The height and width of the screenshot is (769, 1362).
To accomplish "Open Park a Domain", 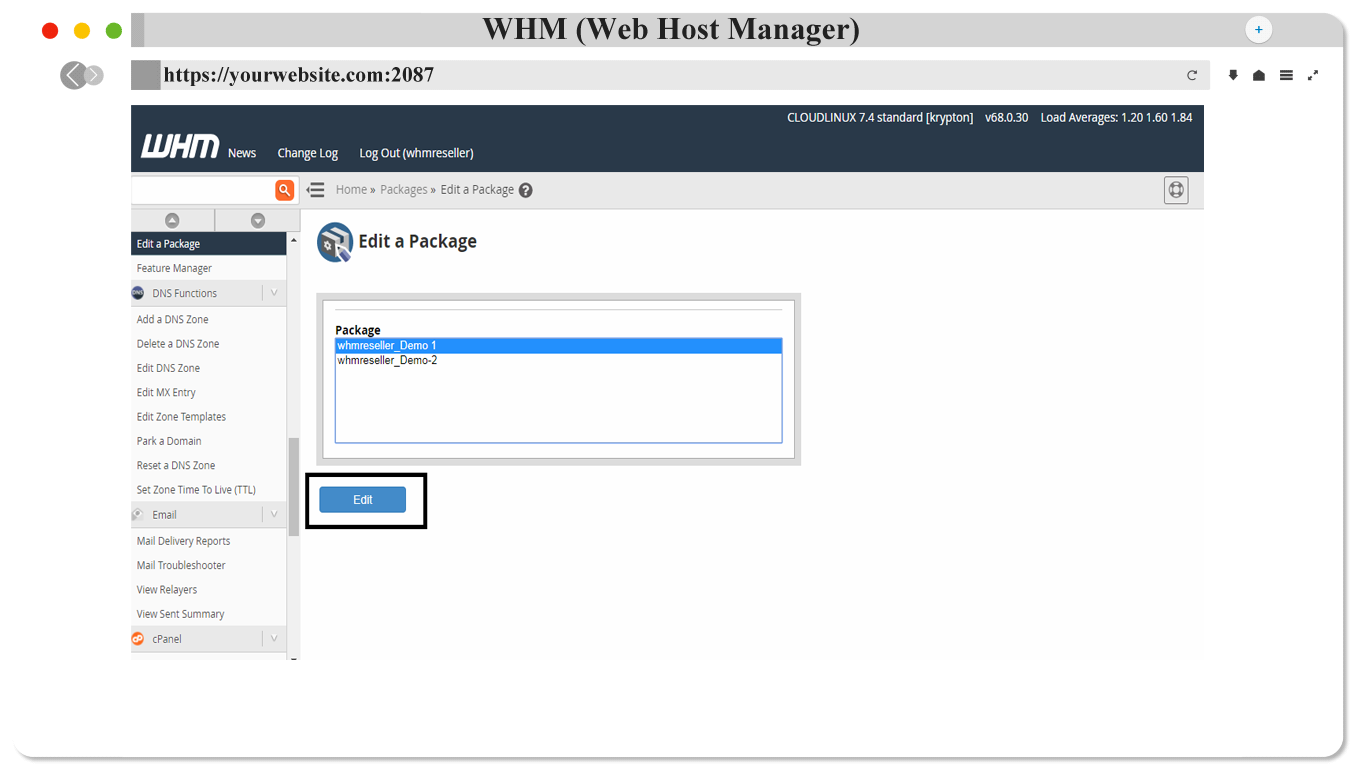I will click(169, 441).
